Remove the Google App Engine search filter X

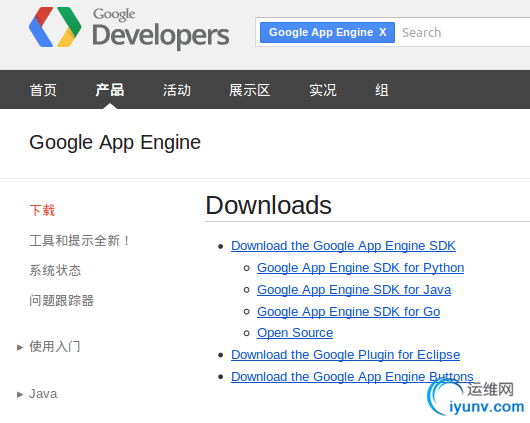point(383,32)
